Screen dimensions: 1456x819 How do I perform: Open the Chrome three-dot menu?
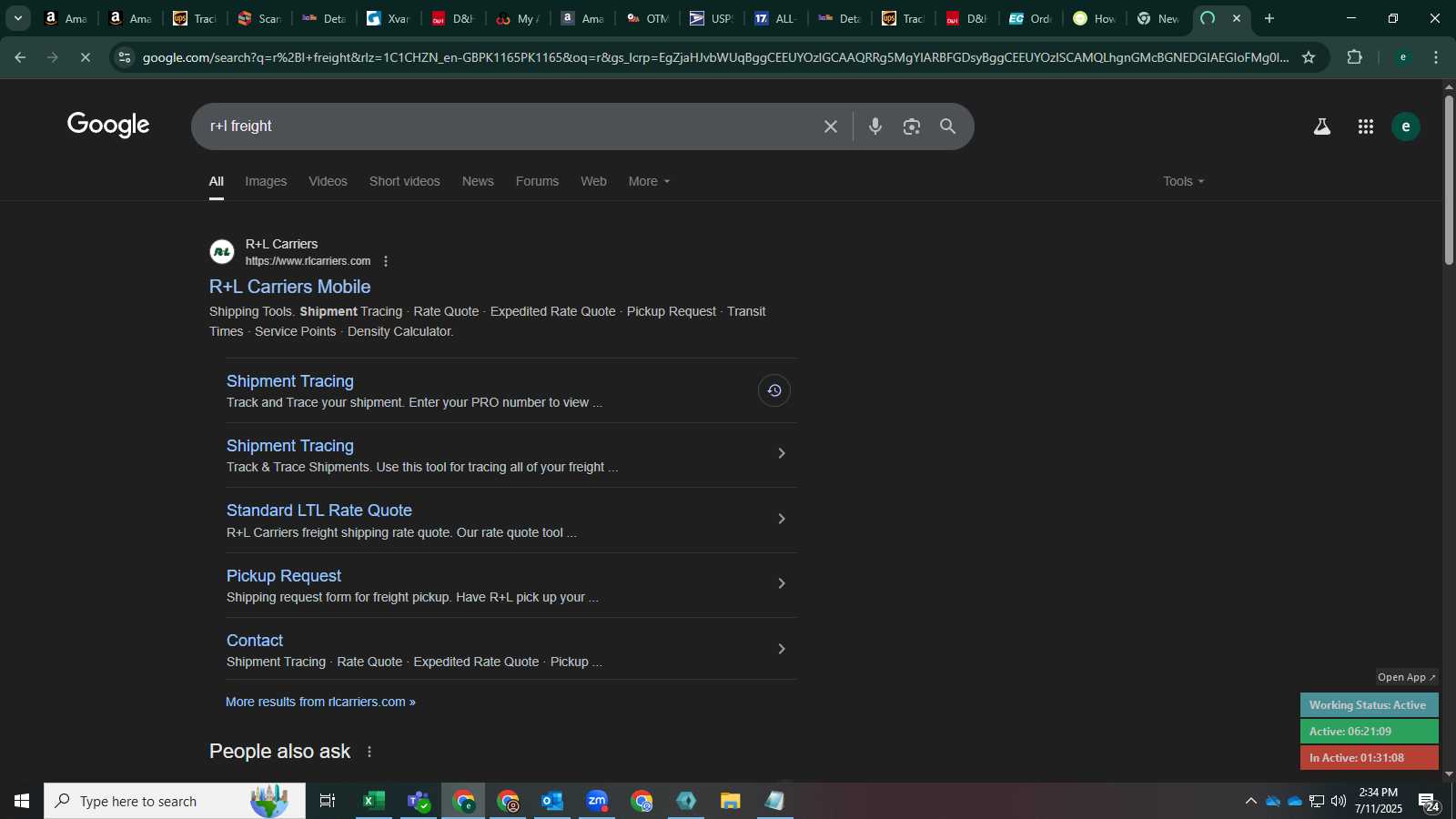point(1436,57)
